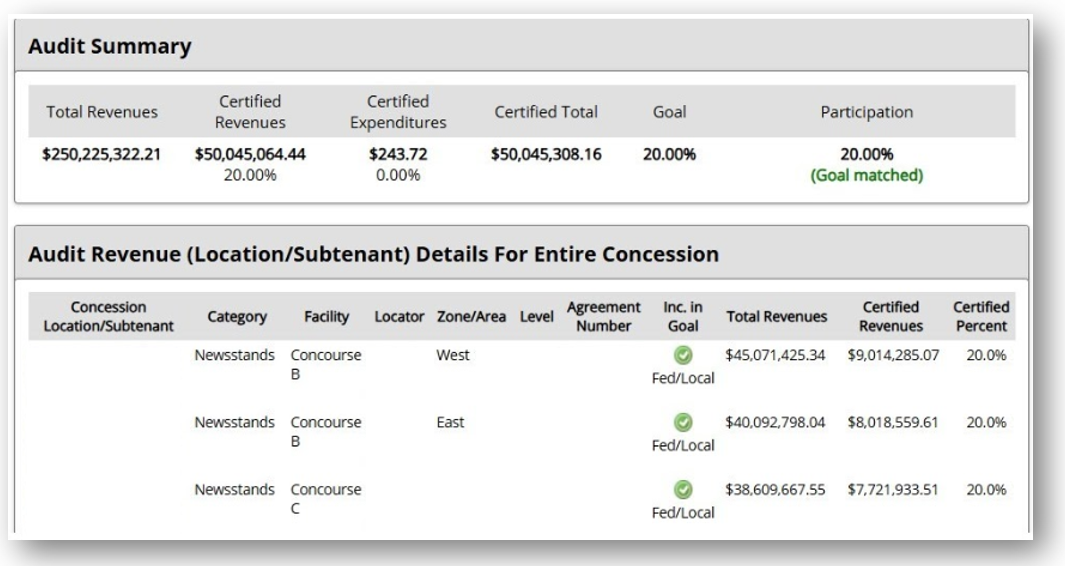Click certified revenues $7,721,933.51 in Concourse C row
Screen dimensions: 1065x566
pos(892,491)
